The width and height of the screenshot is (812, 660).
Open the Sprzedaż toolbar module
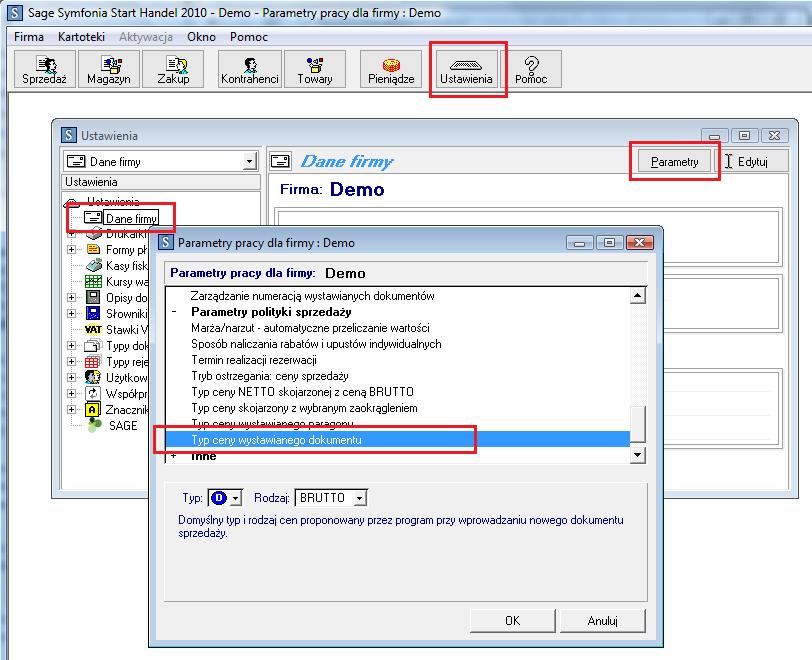45,69
